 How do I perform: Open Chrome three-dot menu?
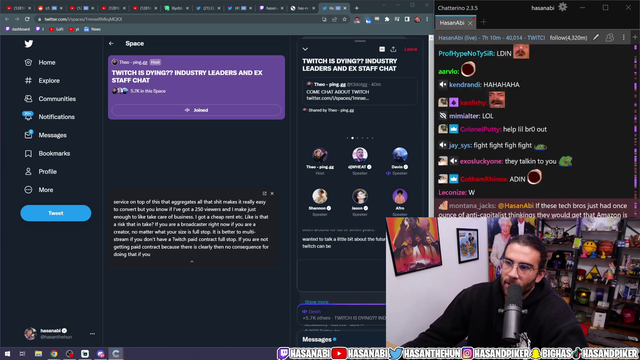pyautogui.click(x=427, y=19)
